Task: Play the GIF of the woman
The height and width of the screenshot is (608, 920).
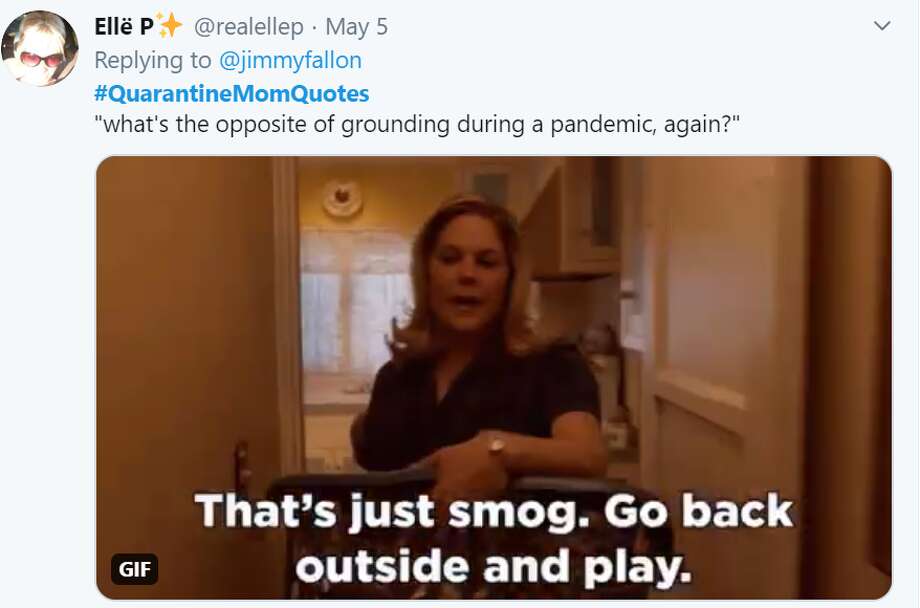Action: click(x=494, y=377)
